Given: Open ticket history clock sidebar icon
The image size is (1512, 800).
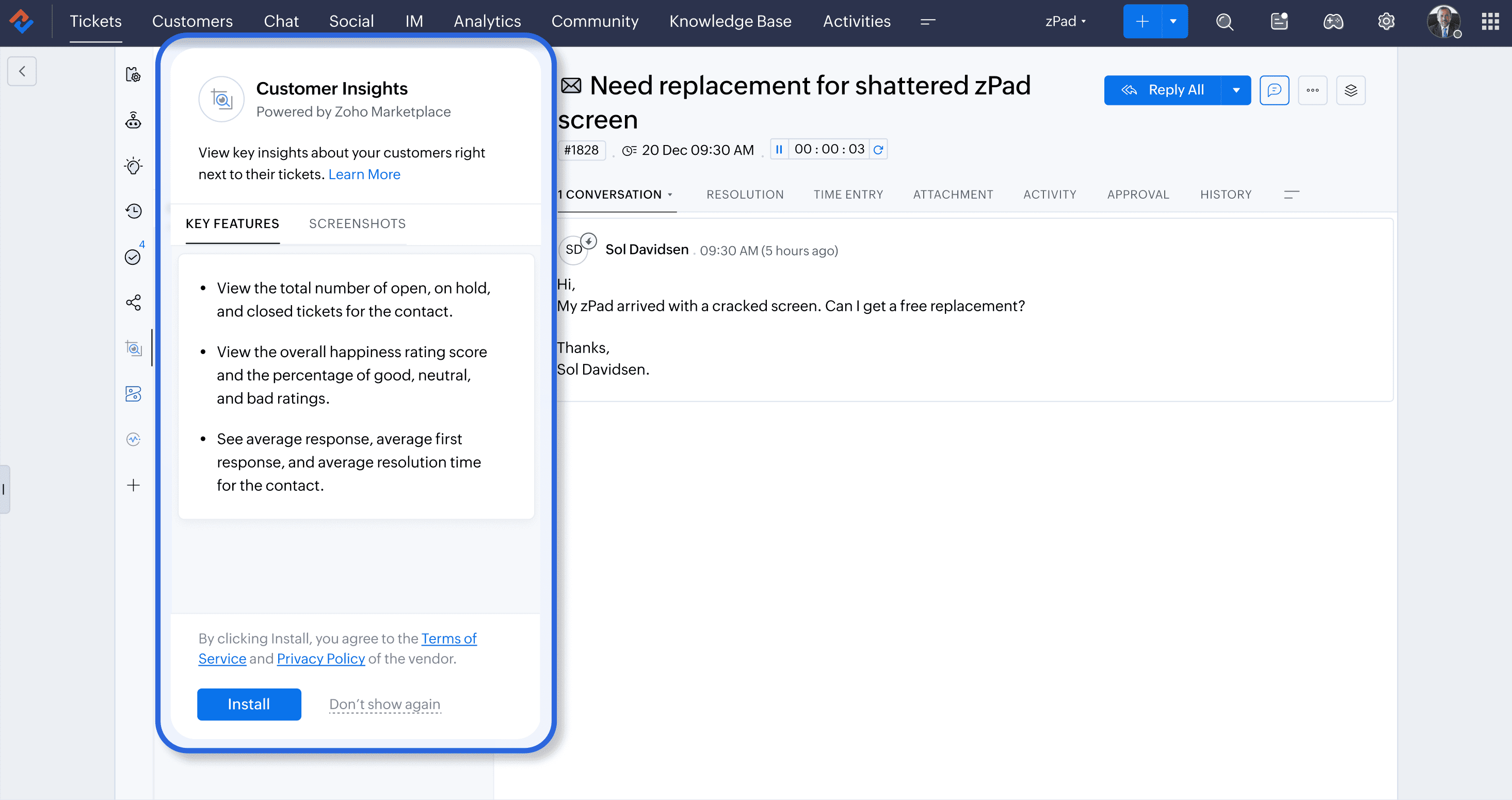Looking at the screenshot, I should pos(133,211).
